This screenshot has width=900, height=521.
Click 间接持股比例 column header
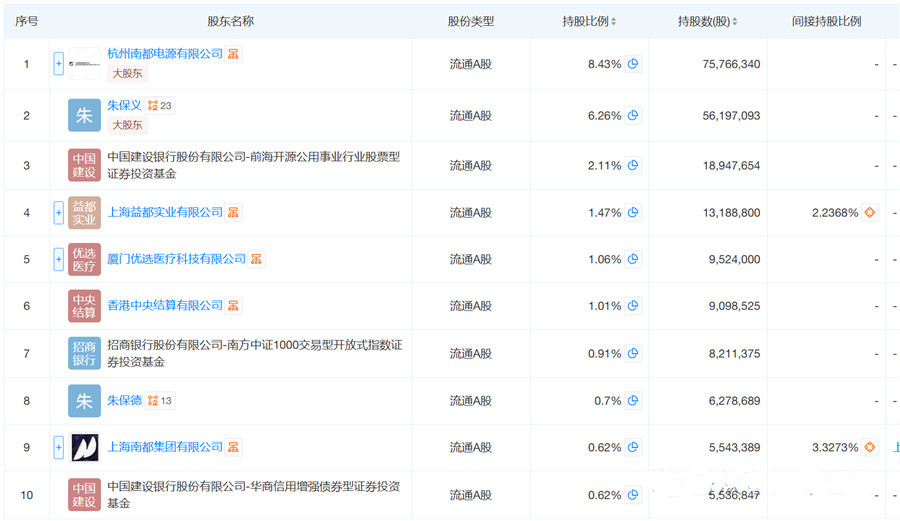[826, 21]
